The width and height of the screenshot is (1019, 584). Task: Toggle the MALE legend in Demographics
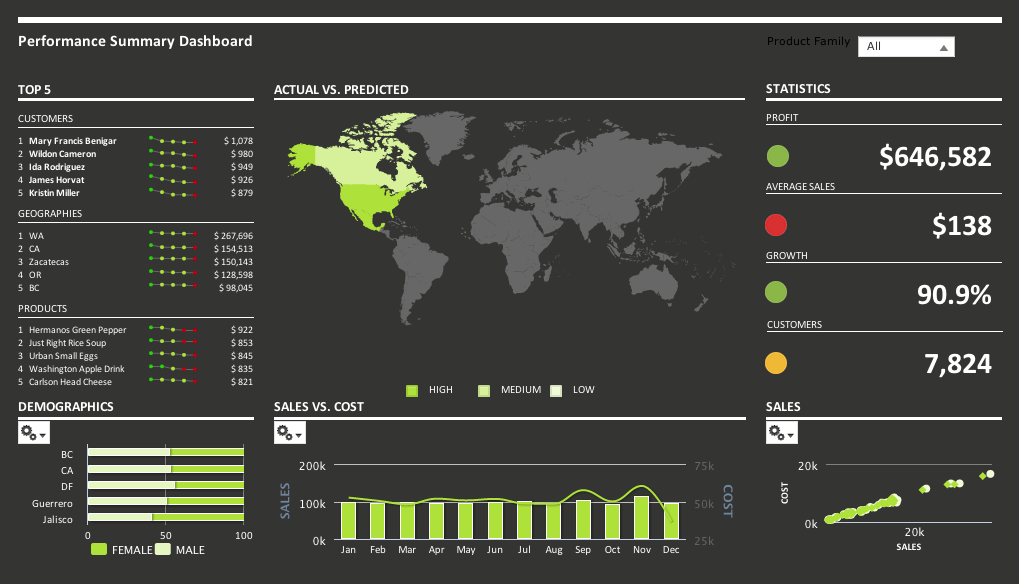coord(180,549)
